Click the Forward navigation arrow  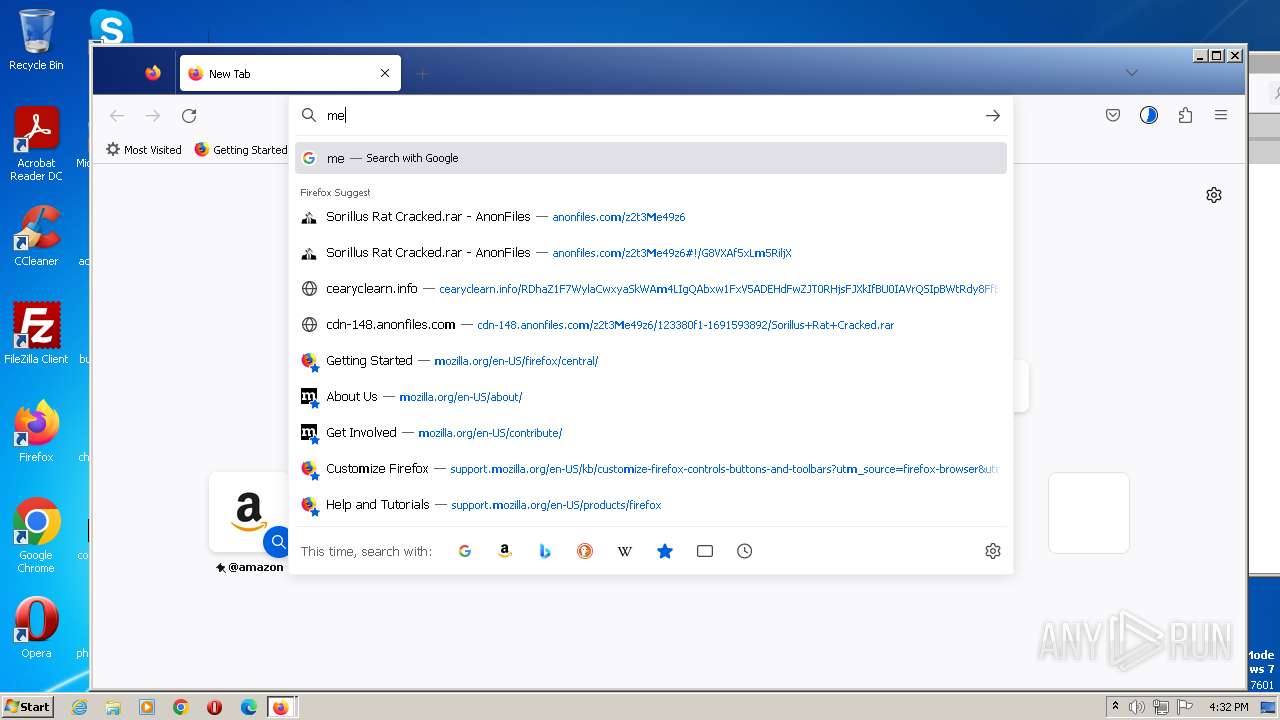153,116
